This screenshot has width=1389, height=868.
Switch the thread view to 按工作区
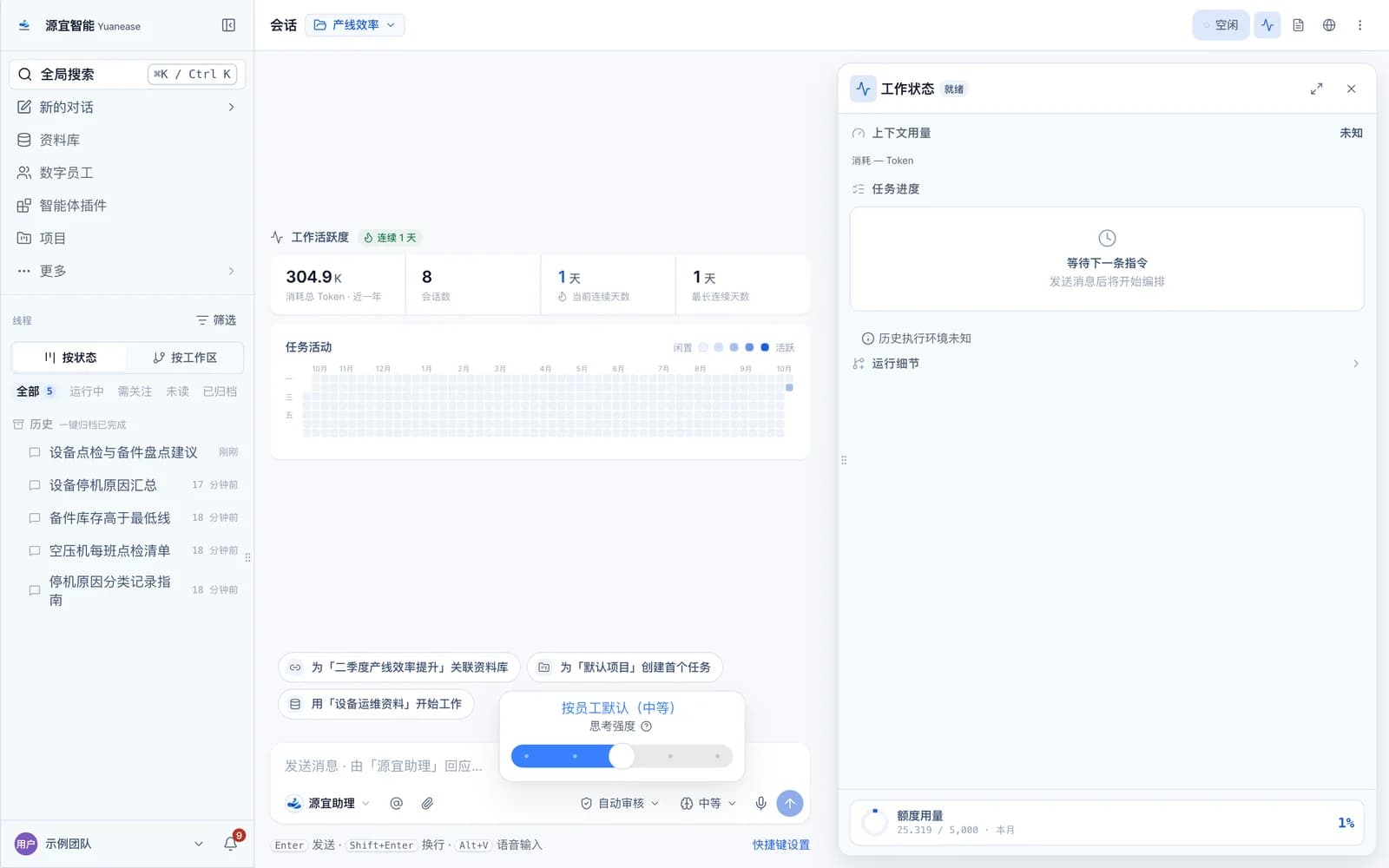185,358
